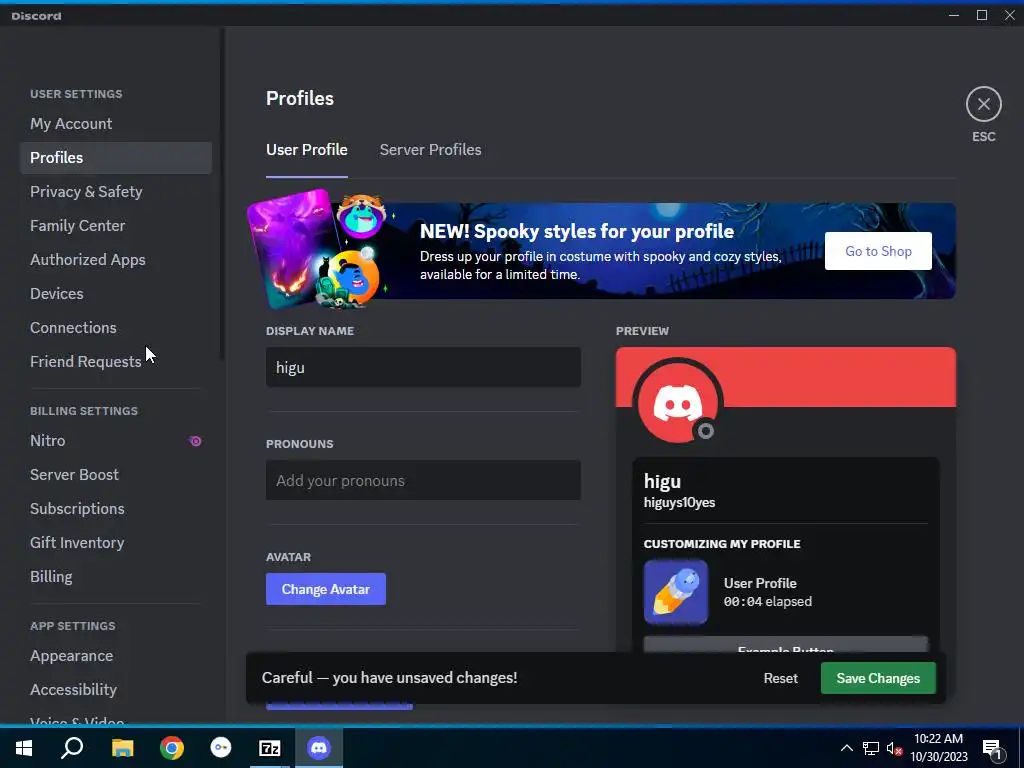Image resolution: width=1024 pixels, height=768 pixels.
Task: Select Profiles in the sidebar
Action: tap(116, 157)
